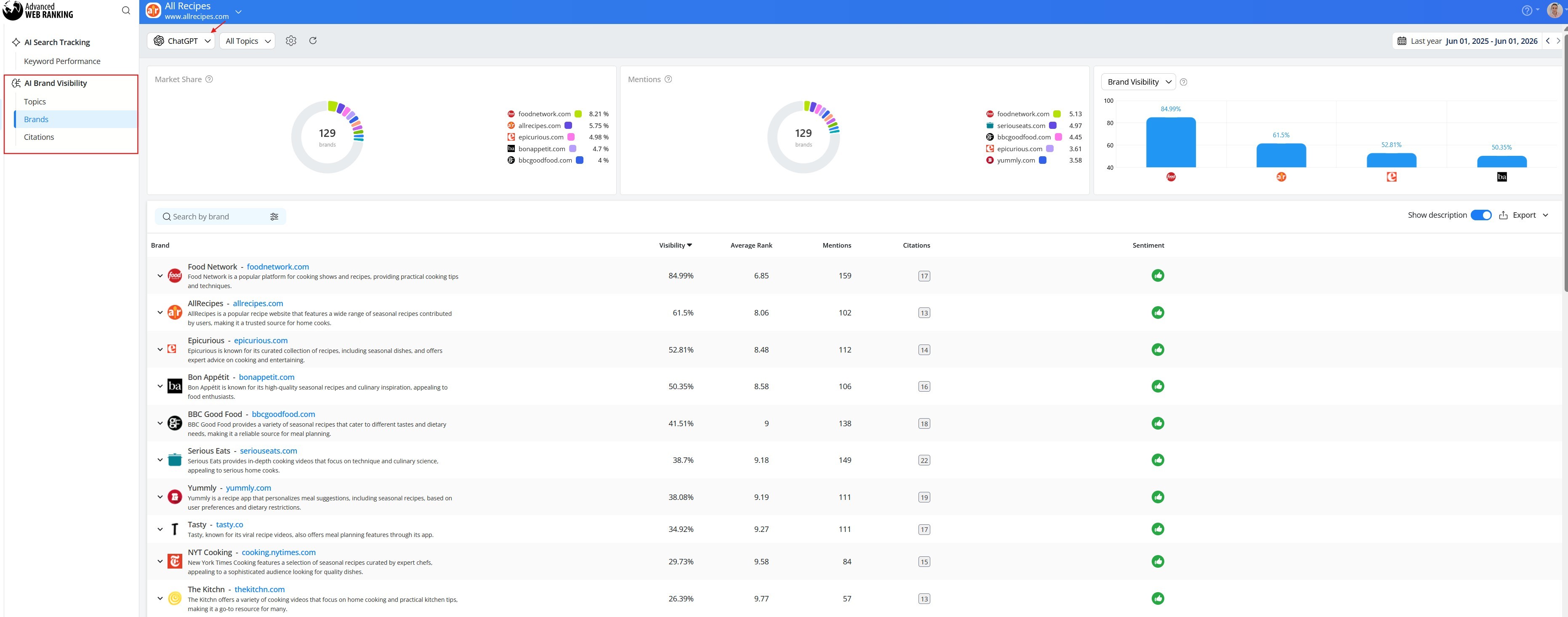Open Brand Visibility chart help icon

1183,82
